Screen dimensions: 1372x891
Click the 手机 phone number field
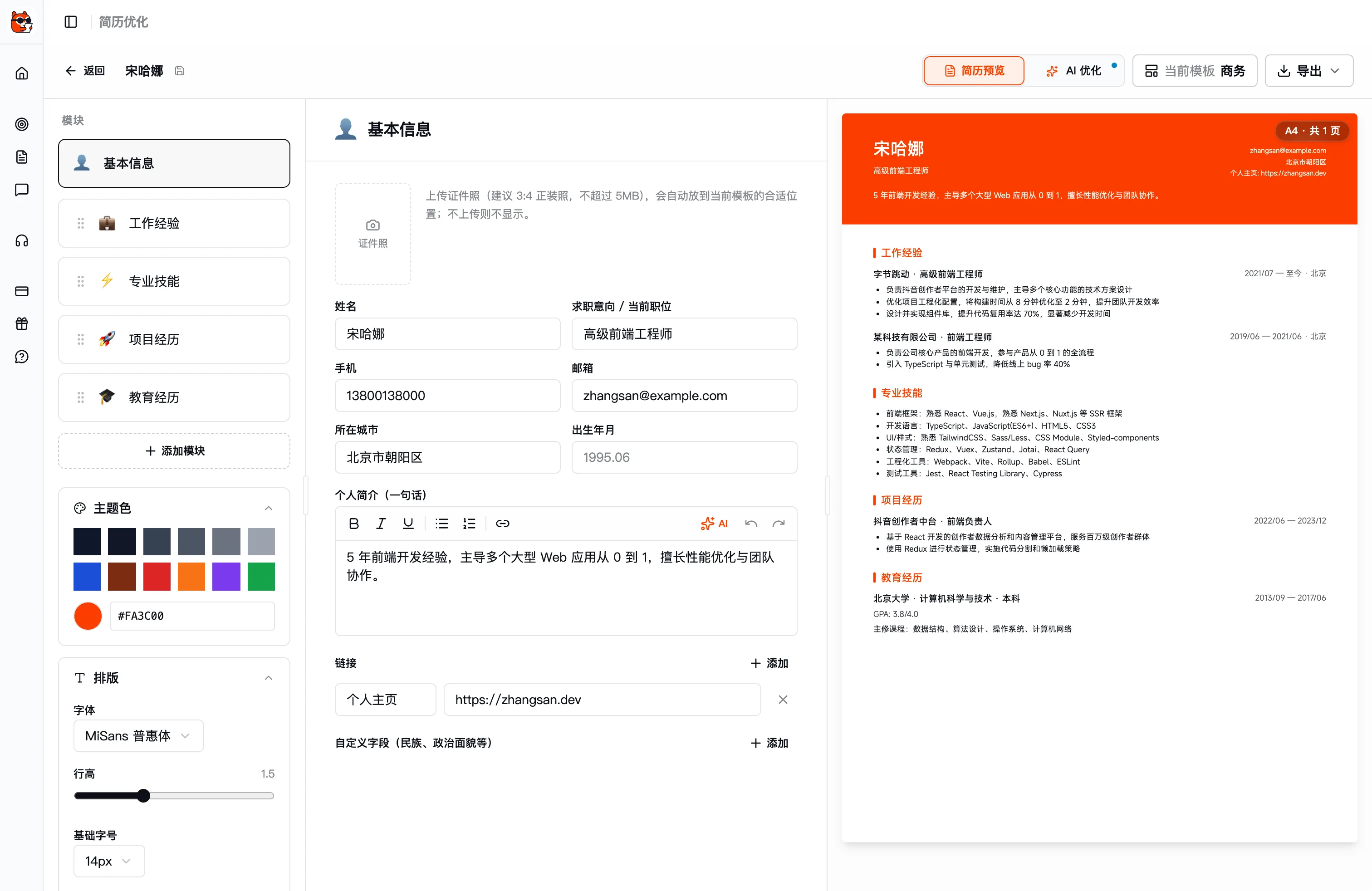pyautogui.click(x=447, y=395)
